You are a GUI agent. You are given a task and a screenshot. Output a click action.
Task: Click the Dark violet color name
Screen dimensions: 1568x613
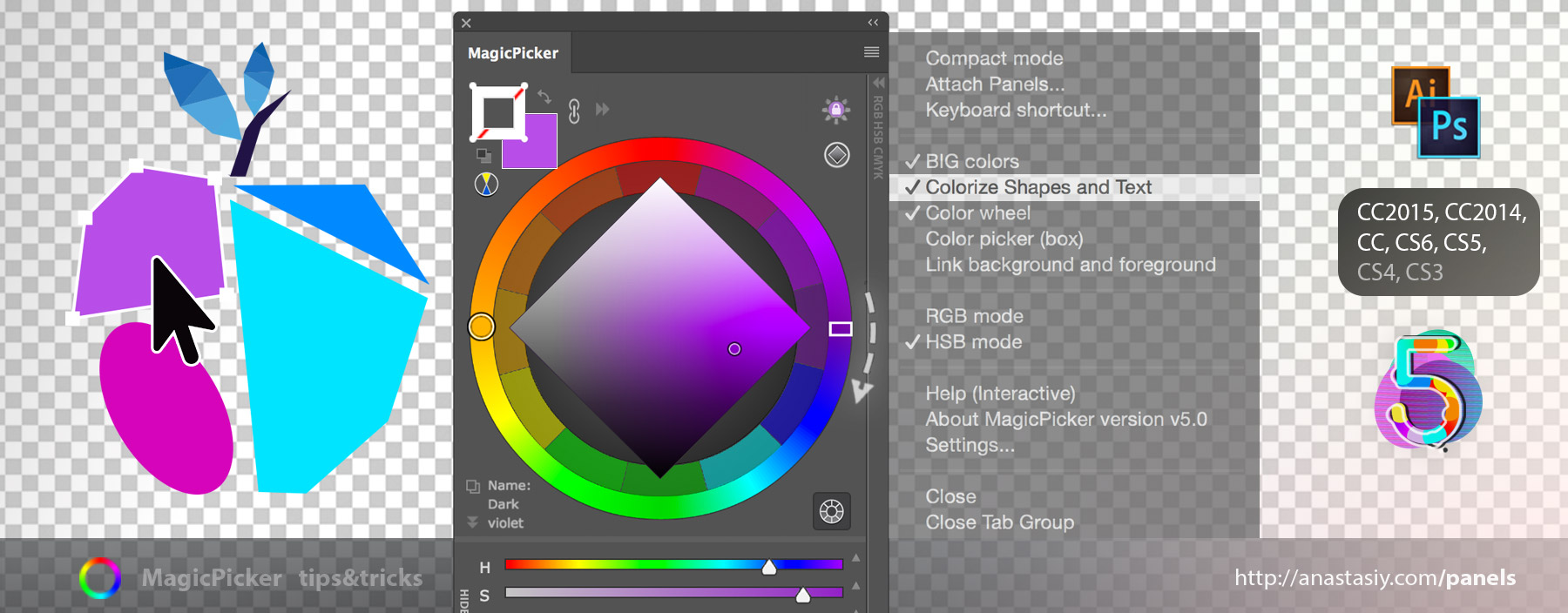click(x=505, y=514)
